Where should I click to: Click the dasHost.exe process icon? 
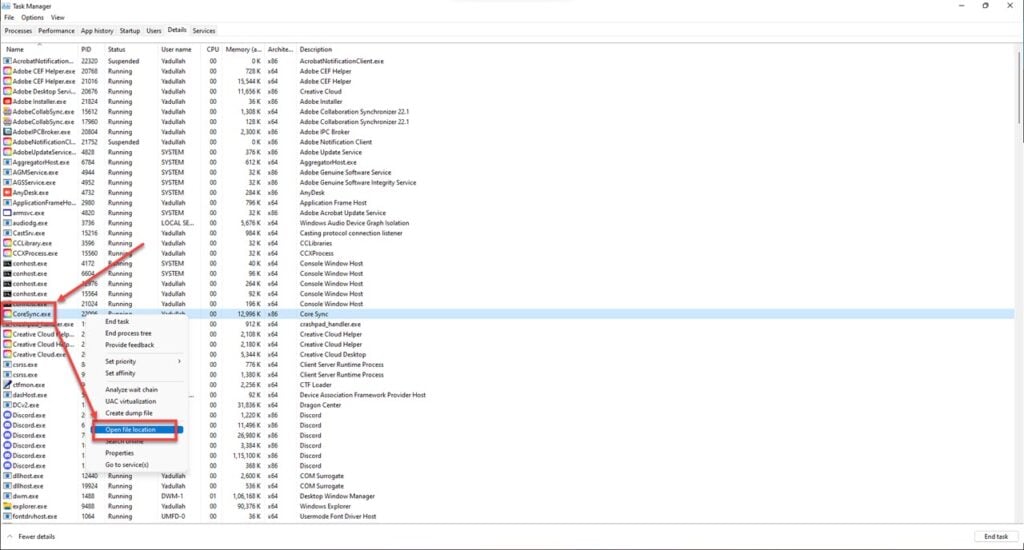pyautogui.click(x=7, y=395)
